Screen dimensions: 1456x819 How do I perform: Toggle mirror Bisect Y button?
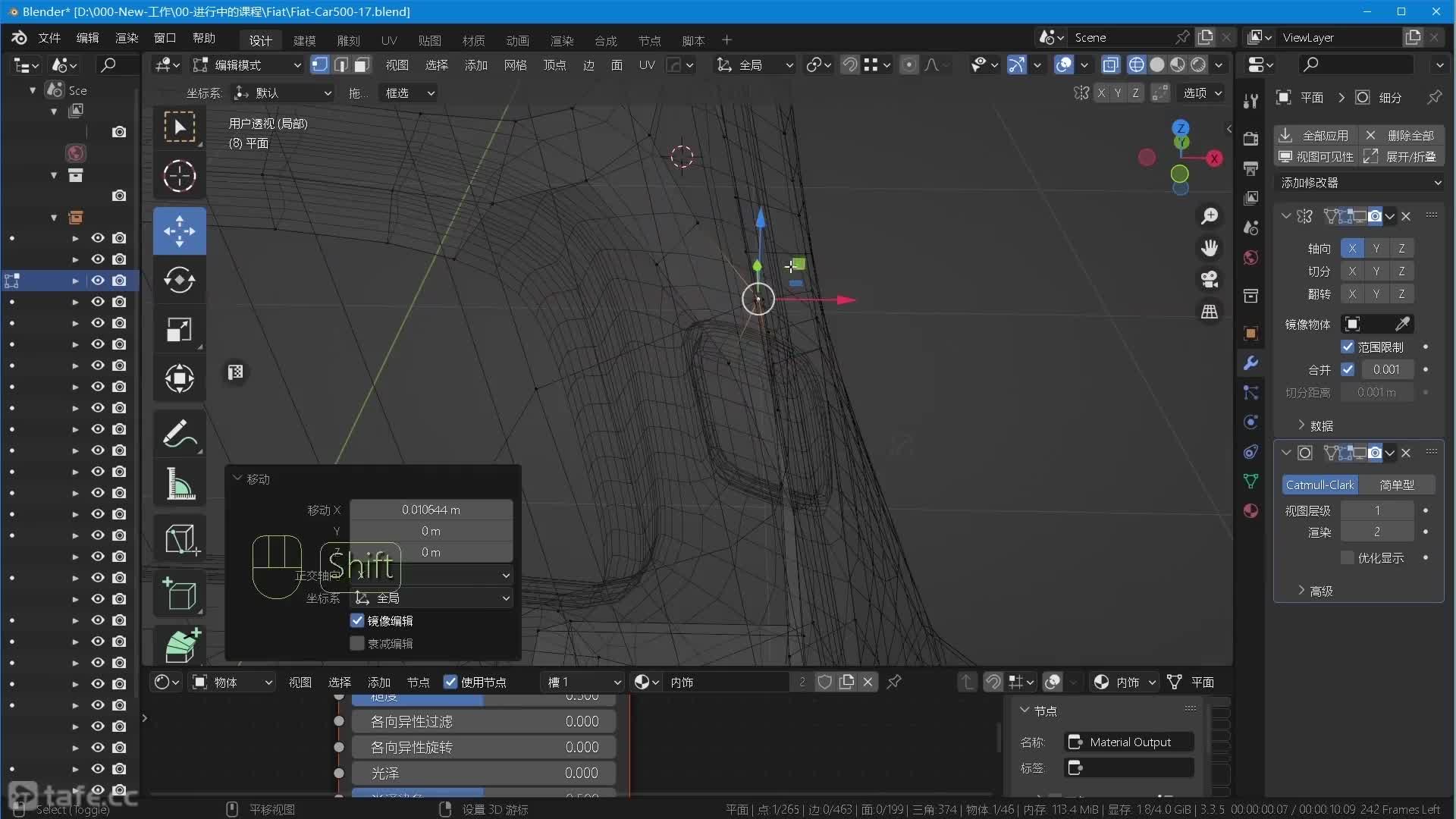(1376, 271)
